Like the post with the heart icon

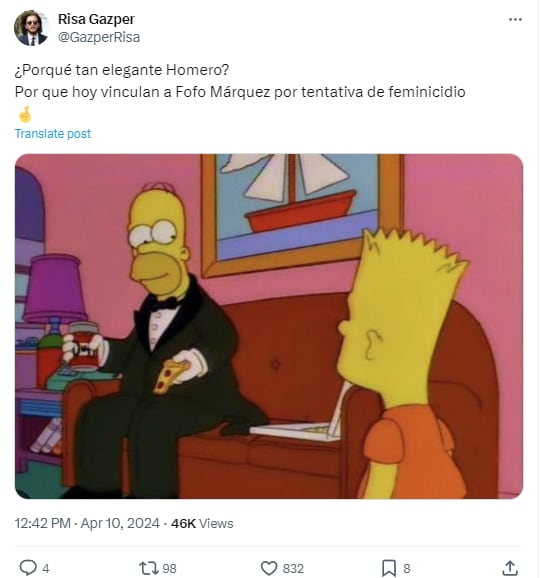(x=269, y=568)
